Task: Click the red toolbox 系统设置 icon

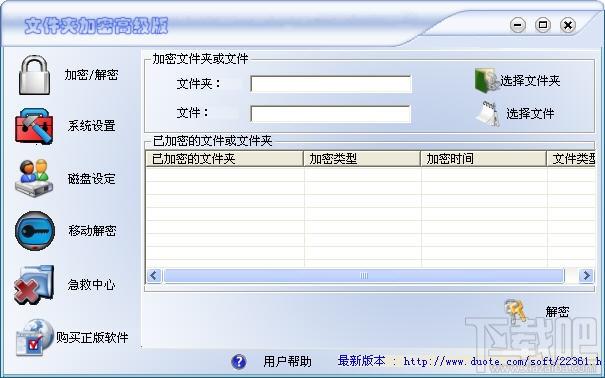Action: pyautogui.click(x=34, y=126)
